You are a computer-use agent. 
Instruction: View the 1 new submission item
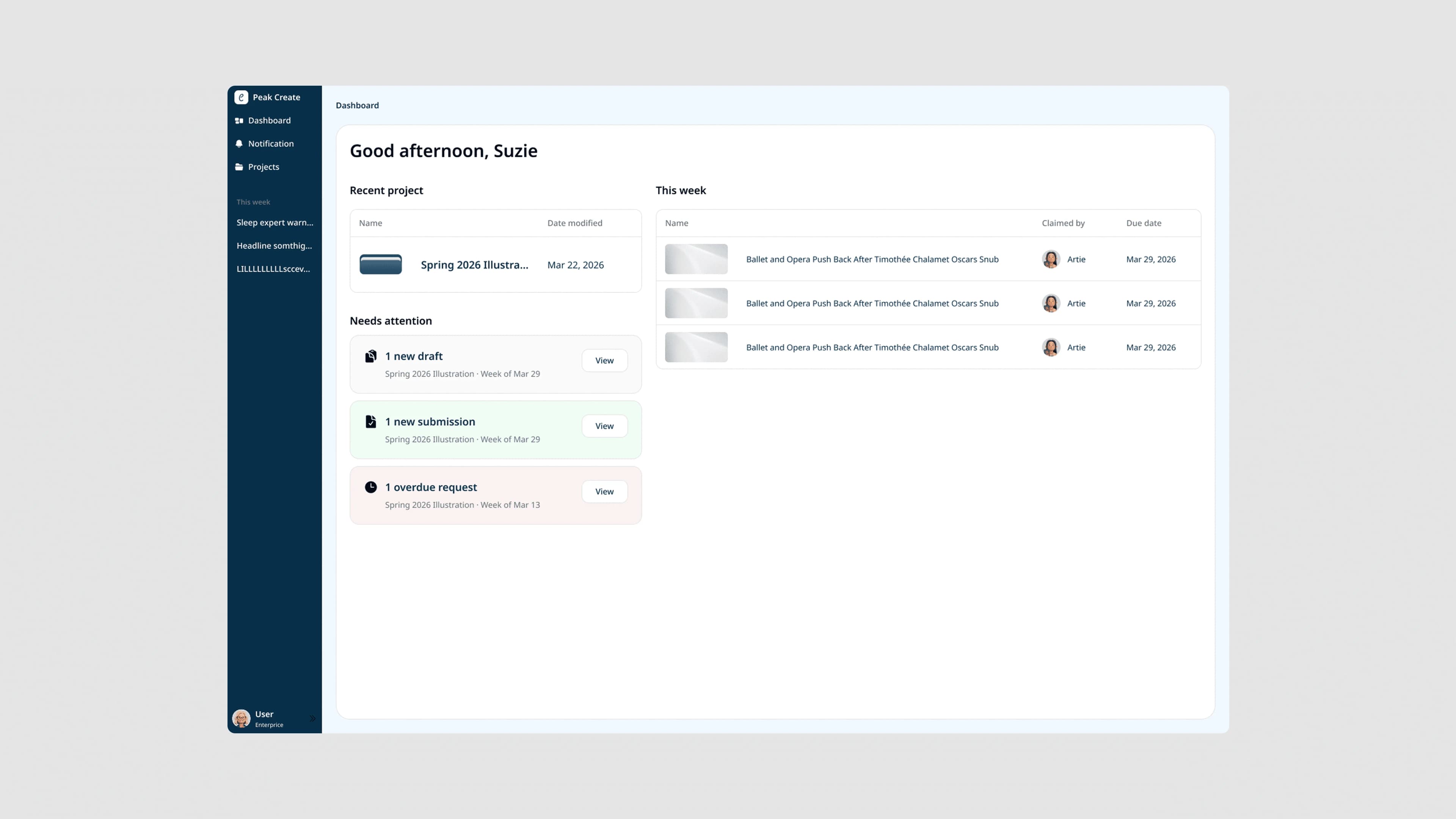coord(604,426)
